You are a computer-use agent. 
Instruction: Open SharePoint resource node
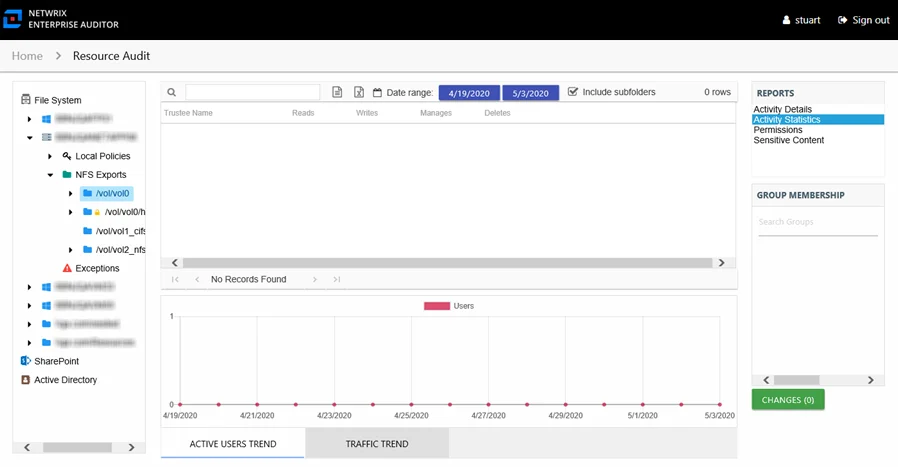coord(50,361)
